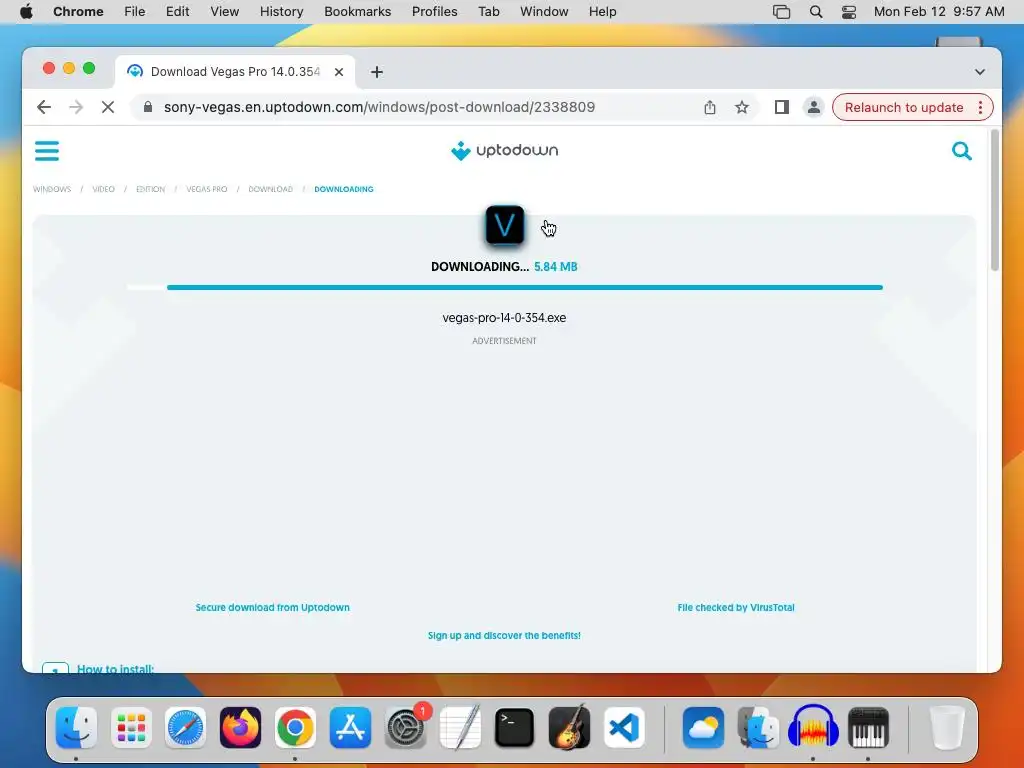Go back to the previous page
This screenshot has height=768, width=1024.
[x=44, y=107]
